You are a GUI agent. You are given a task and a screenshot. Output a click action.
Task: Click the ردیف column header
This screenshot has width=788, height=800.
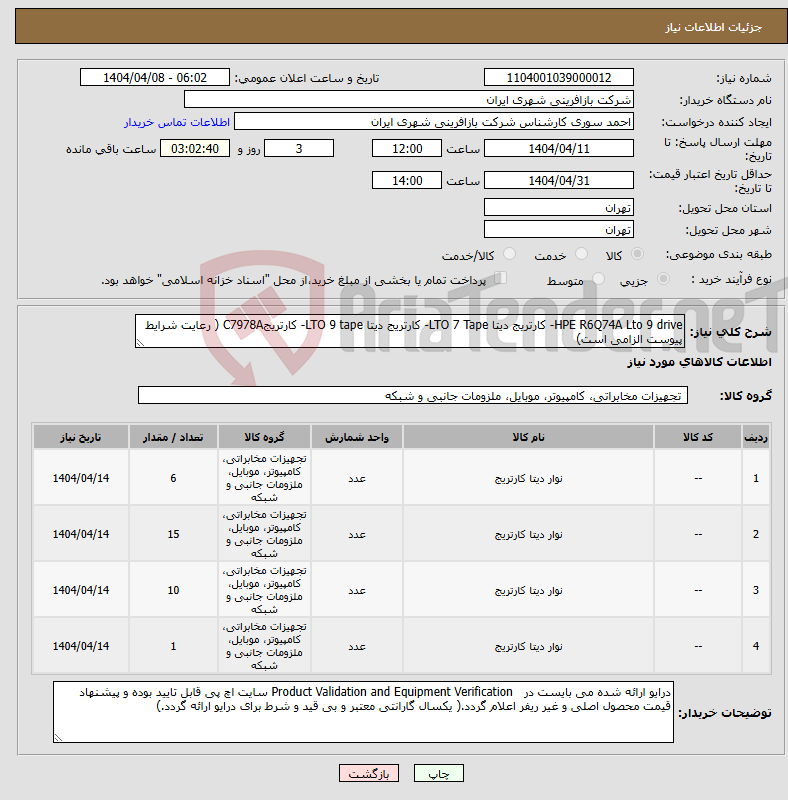click(756, 437)
